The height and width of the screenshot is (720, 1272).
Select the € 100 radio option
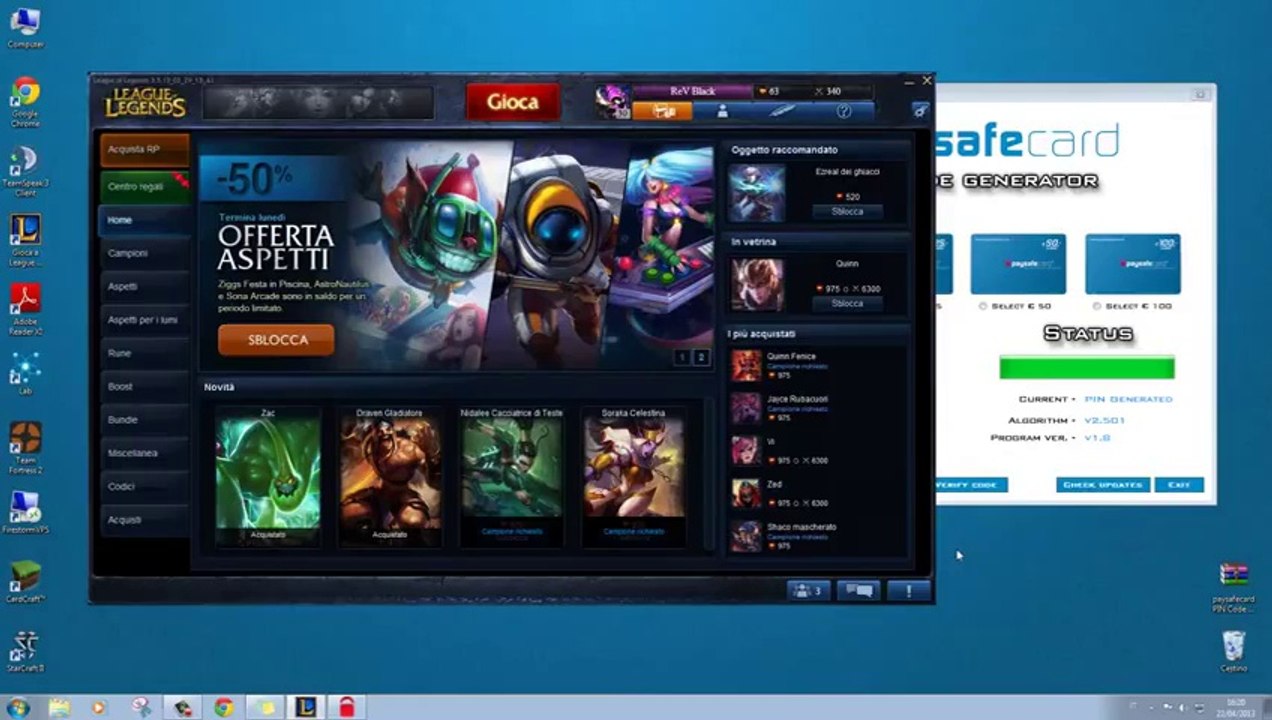(1097, 306)
